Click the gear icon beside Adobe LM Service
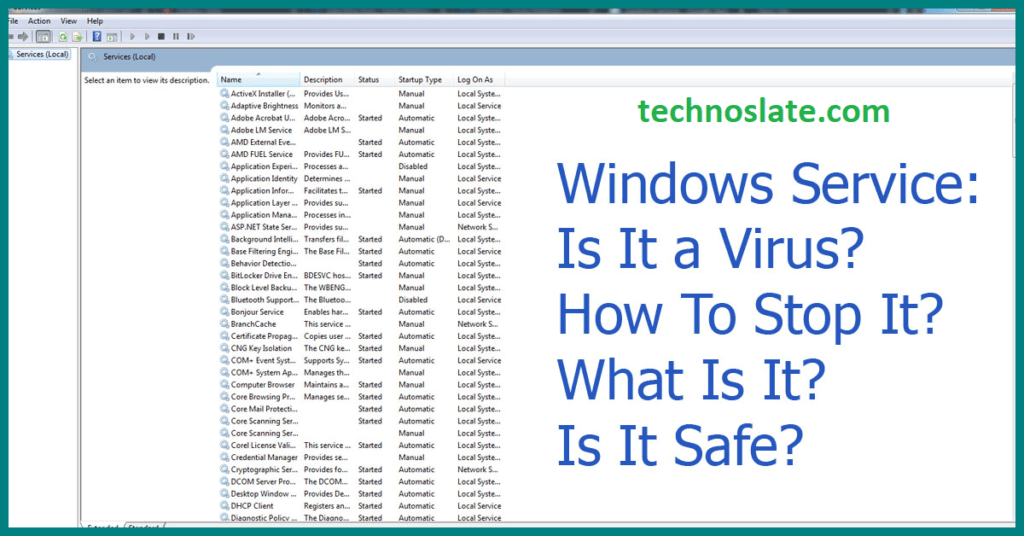The width and height of the screenshot is (1024, 536). (225, 130)
